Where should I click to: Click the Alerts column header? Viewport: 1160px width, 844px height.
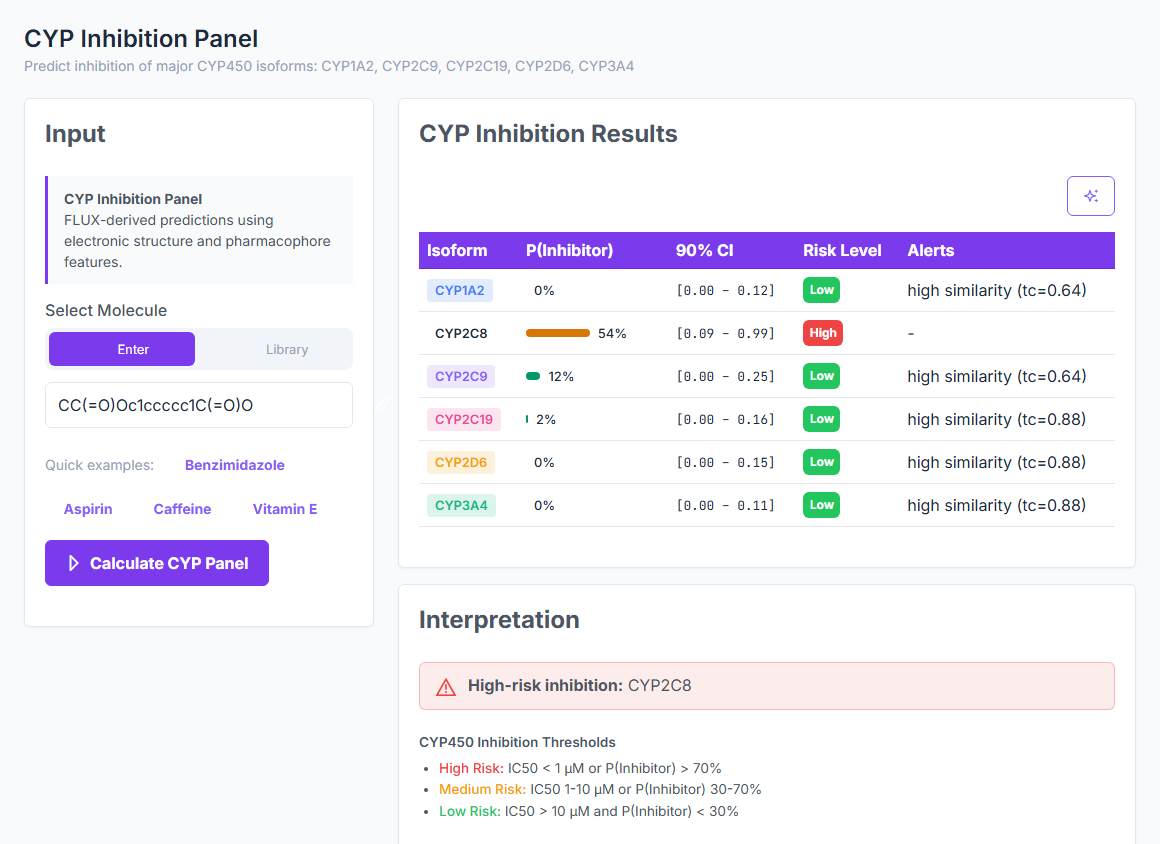coord(931,250)
